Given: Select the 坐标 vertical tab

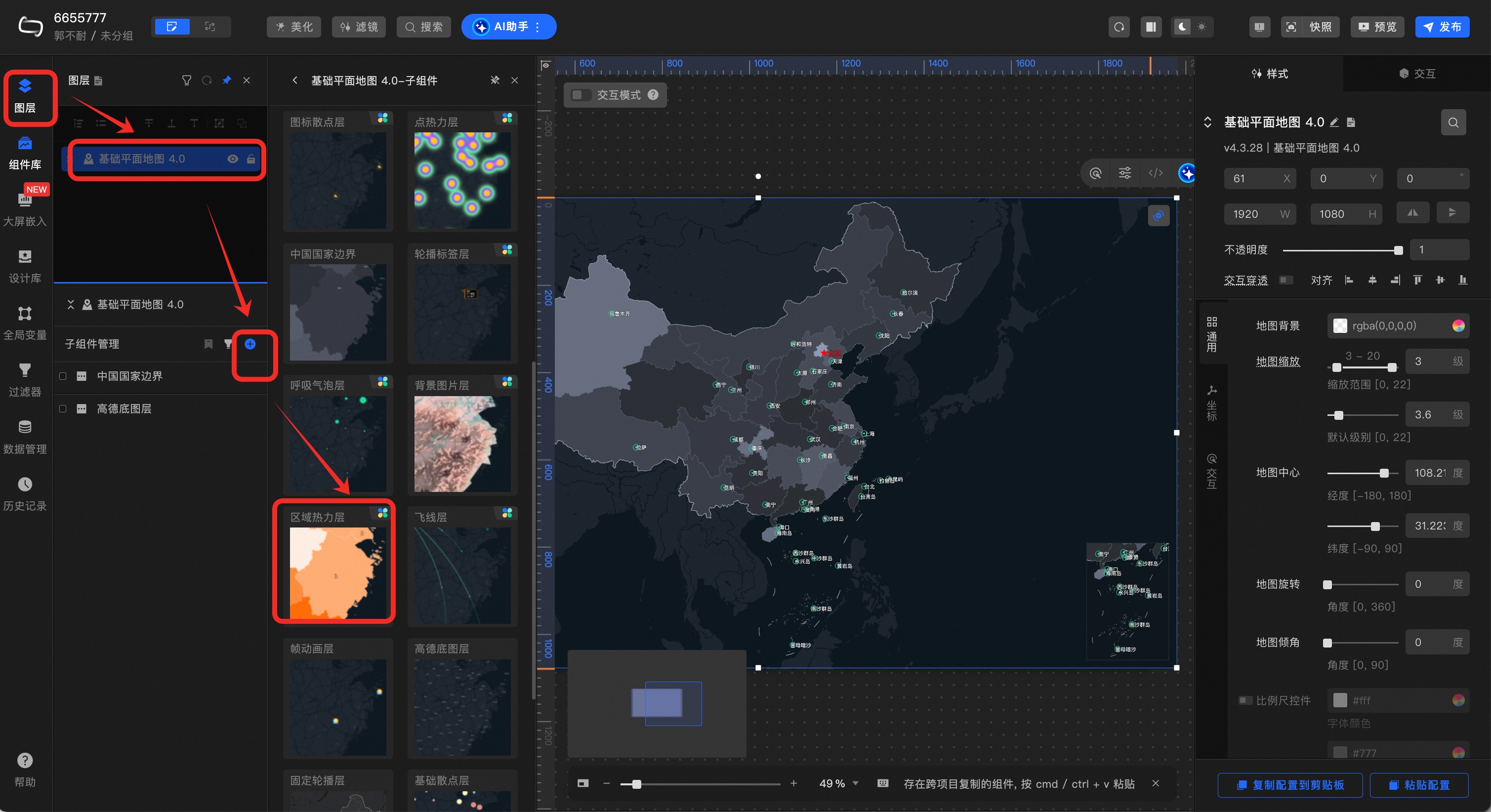Looking at the screenshot, I should [x=1211, y=404].
